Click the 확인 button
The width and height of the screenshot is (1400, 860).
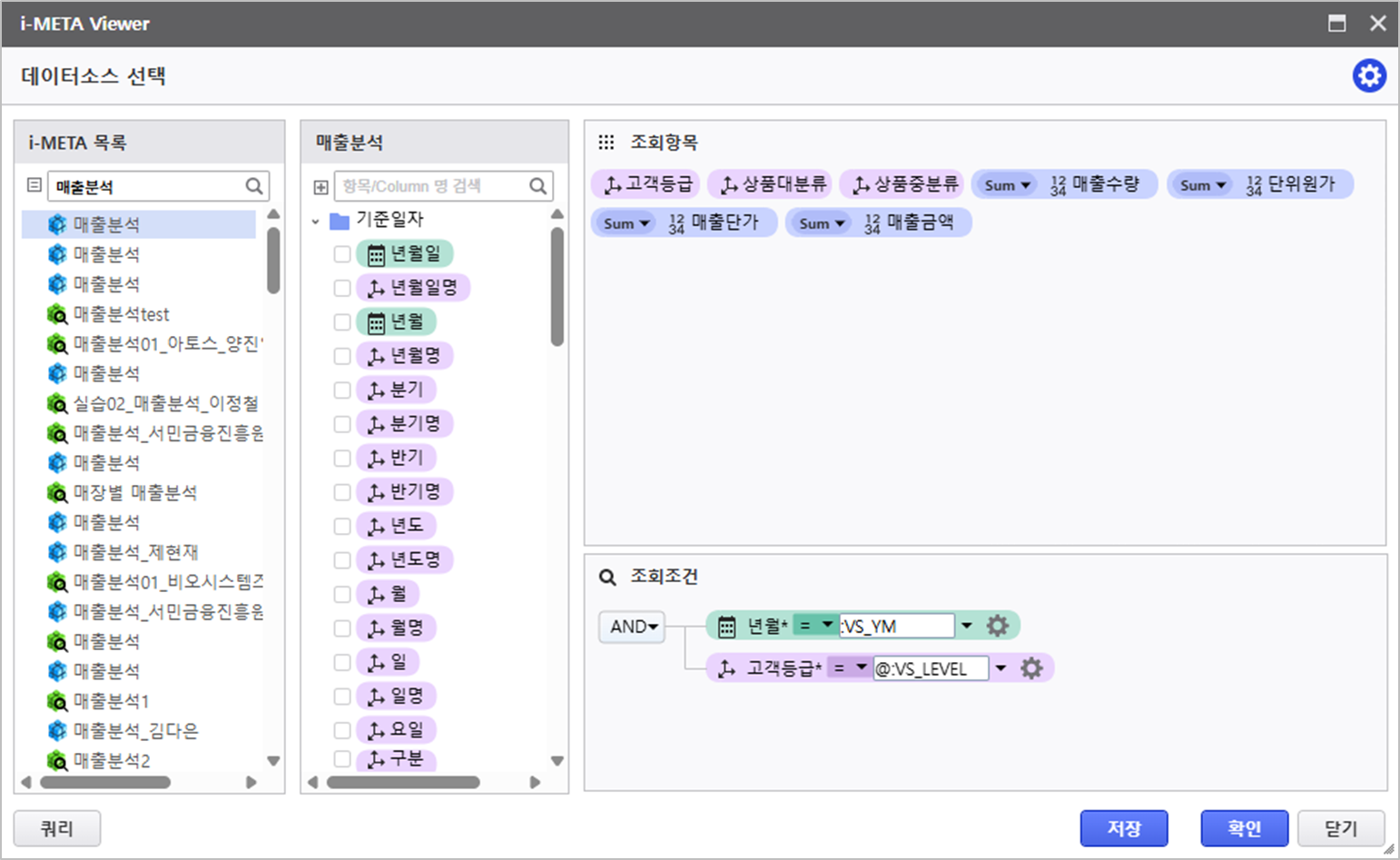point(1245,828)
